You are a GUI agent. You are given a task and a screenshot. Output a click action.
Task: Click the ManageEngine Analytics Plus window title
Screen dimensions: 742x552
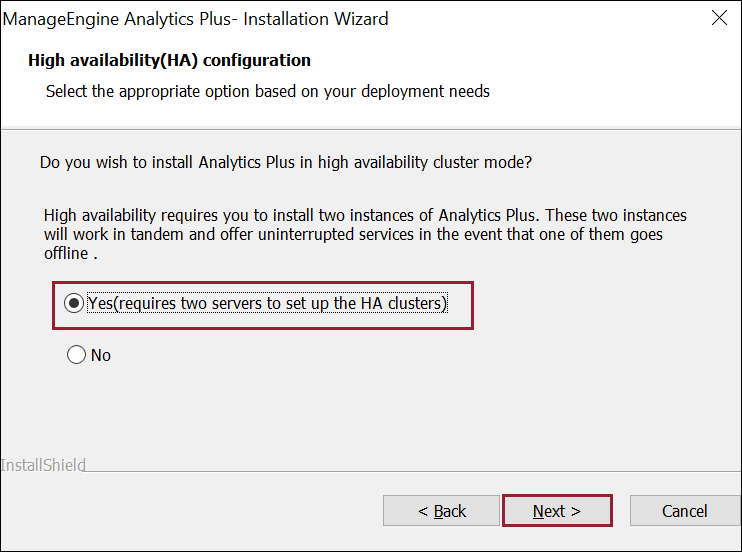[196, 19]
